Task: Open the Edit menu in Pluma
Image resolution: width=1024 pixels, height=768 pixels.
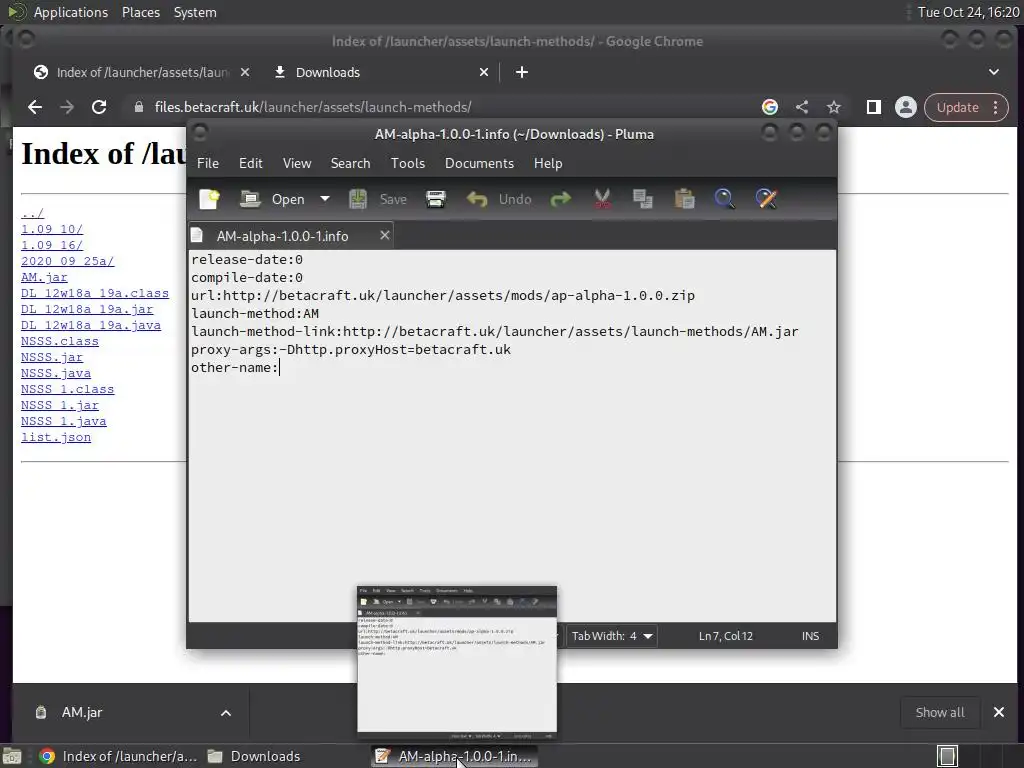Action: pyautogui.click(x=251, y=163)
